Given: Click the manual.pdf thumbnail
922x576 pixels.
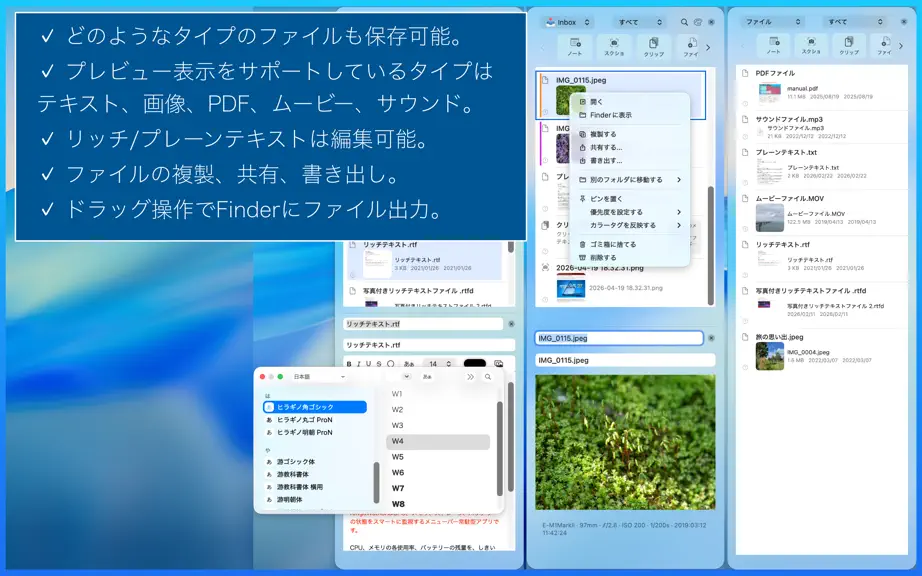Looking at the screenshot, I should (x=770, y=93).
